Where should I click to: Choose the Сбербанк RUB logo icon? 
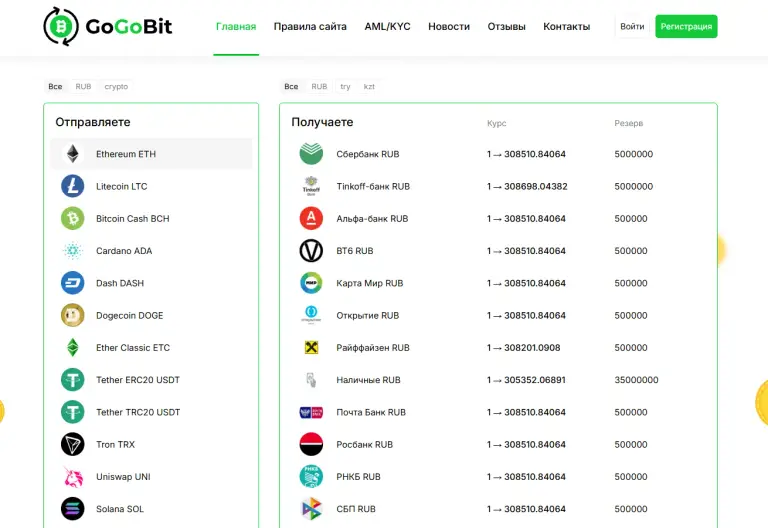pos(311,154)
